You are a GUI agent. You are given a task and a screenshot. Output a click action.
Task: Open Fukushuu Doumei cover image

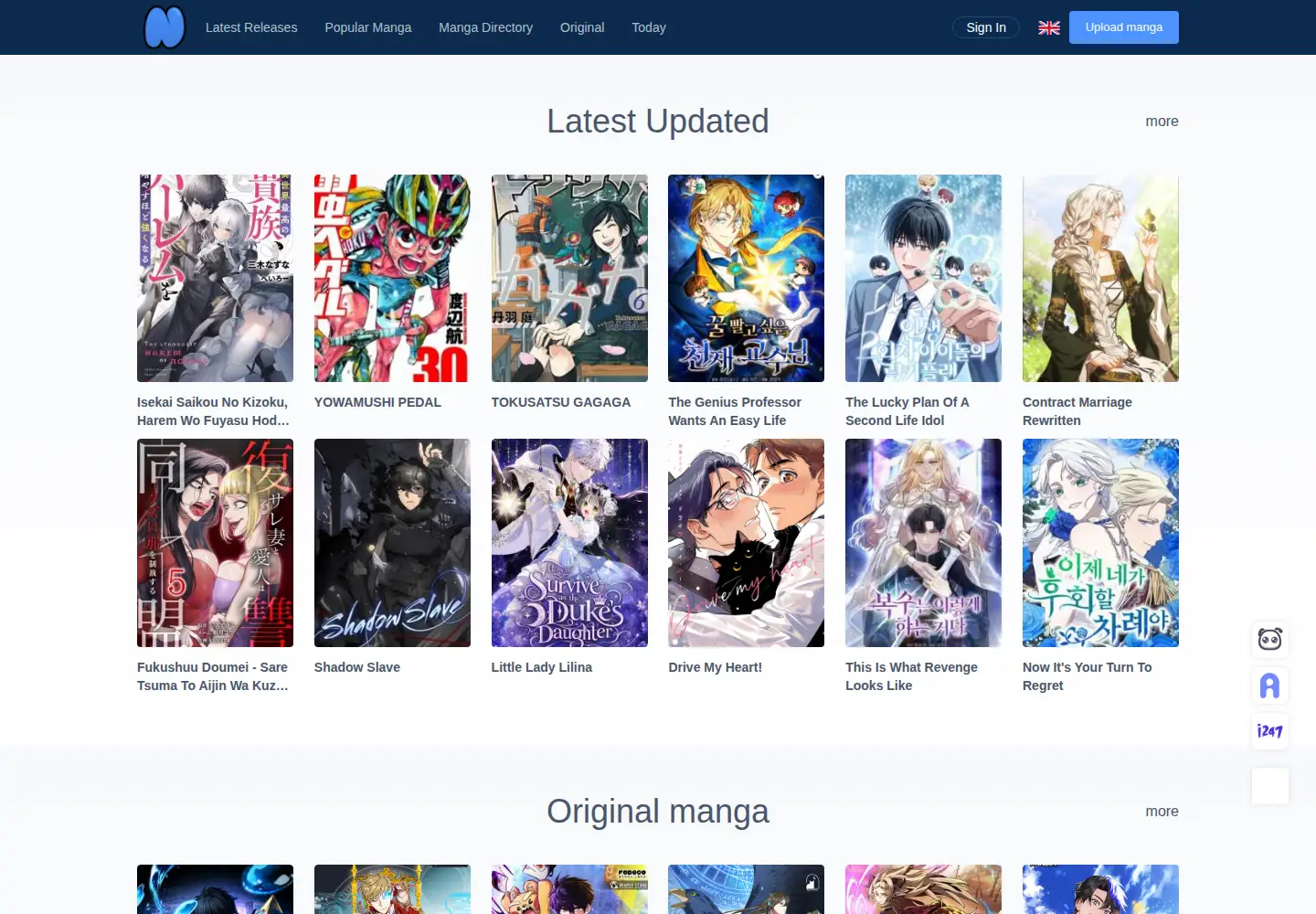[215, 543]
